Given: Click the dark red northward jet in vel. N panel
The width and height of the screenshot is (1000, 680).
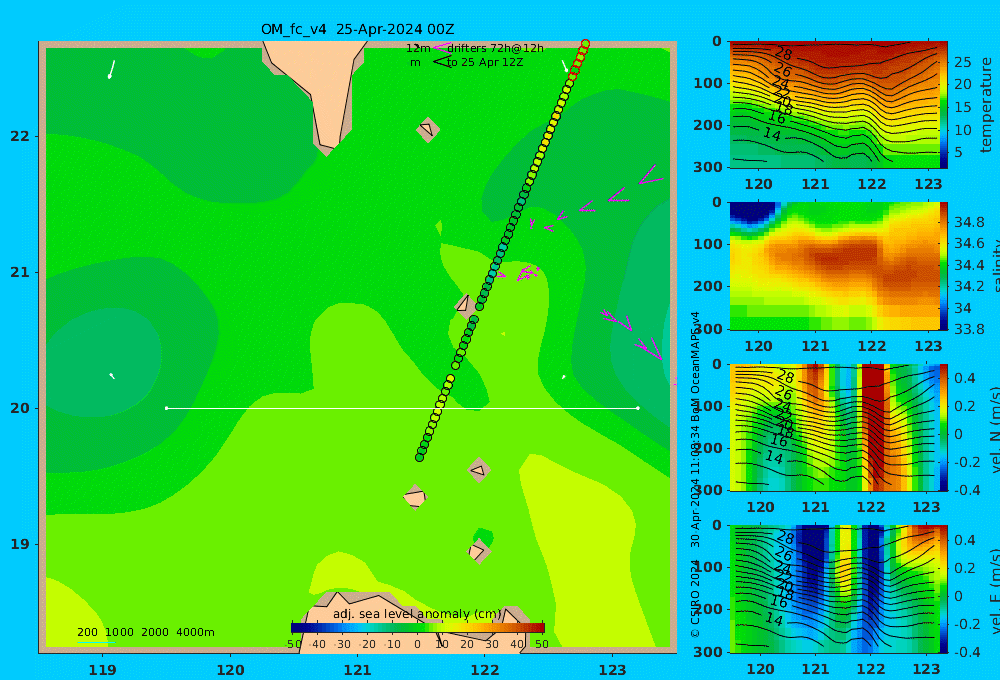Looking at the screenshot, I should point(874,427).
